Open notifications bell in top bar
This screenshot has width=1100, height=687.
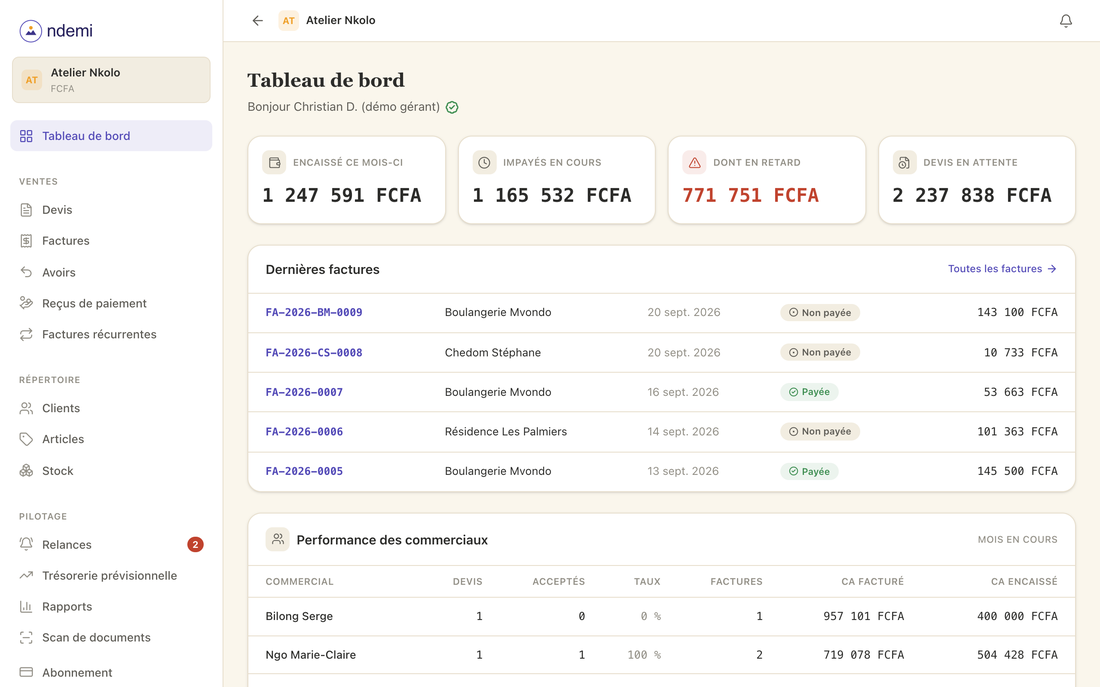(x=1066, y=20)
